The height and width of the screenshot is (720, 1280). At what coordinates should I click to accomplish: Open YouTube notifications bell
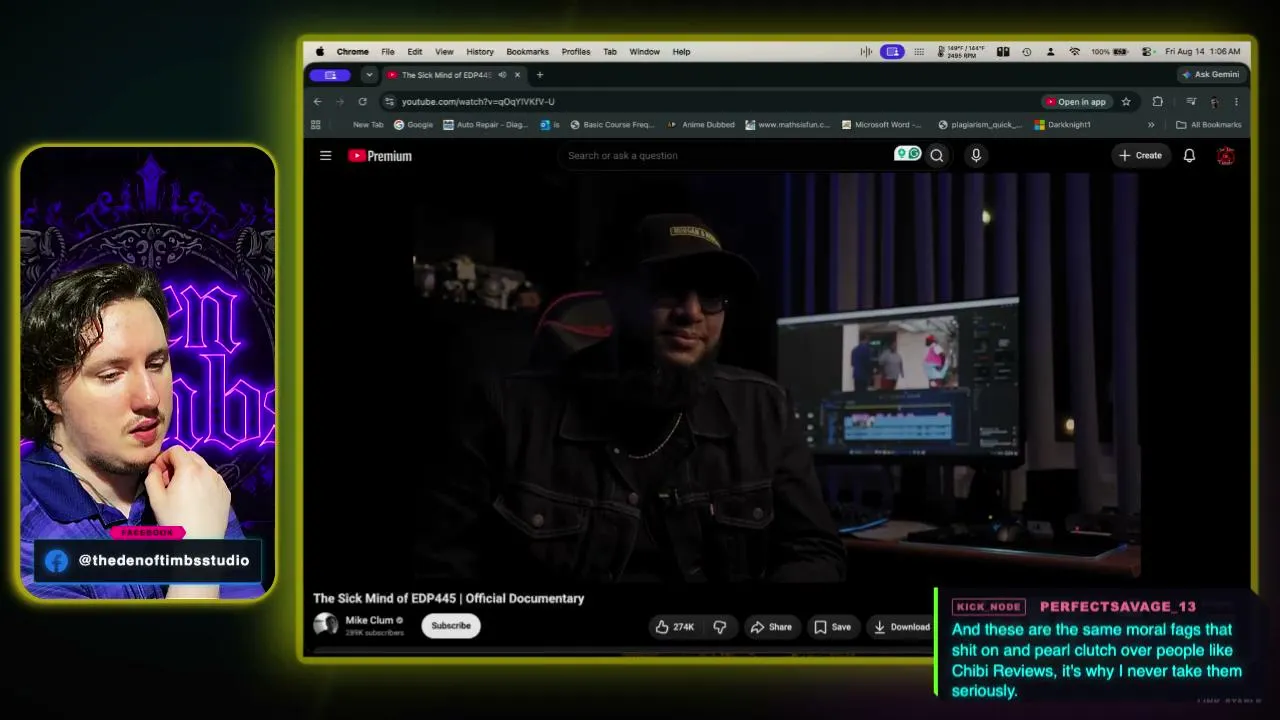pos(1189,155)
